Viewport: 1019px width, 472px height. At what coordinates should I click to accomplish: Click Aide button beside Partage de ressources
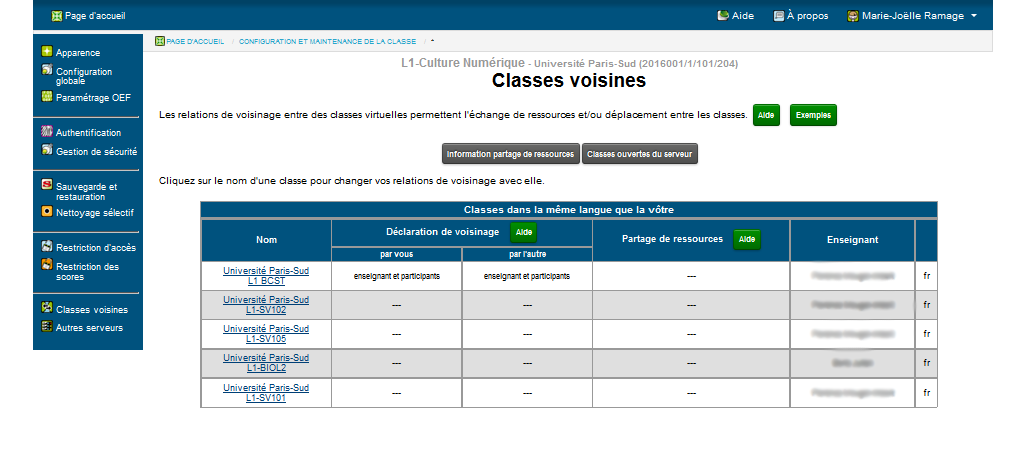(x=747, y=239)
